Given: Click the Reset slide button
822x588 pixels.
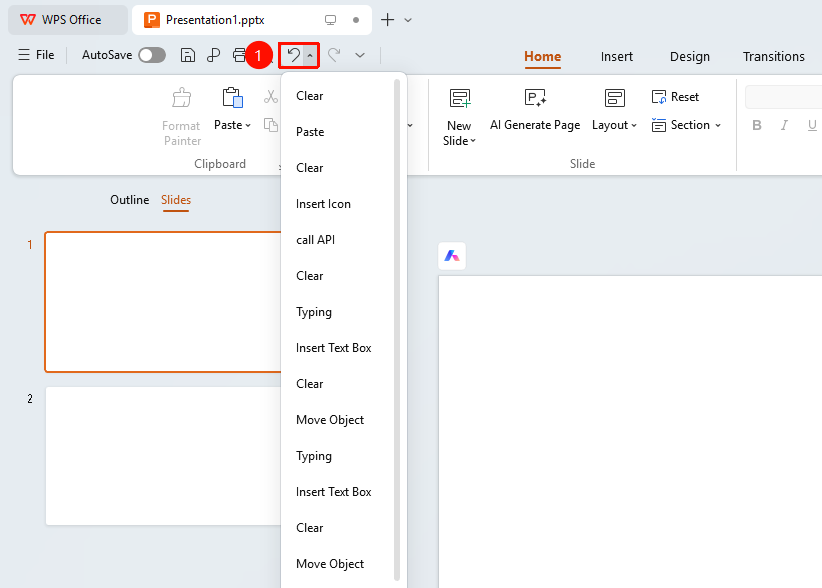Looking at the screenshot, I should point(675,97).
